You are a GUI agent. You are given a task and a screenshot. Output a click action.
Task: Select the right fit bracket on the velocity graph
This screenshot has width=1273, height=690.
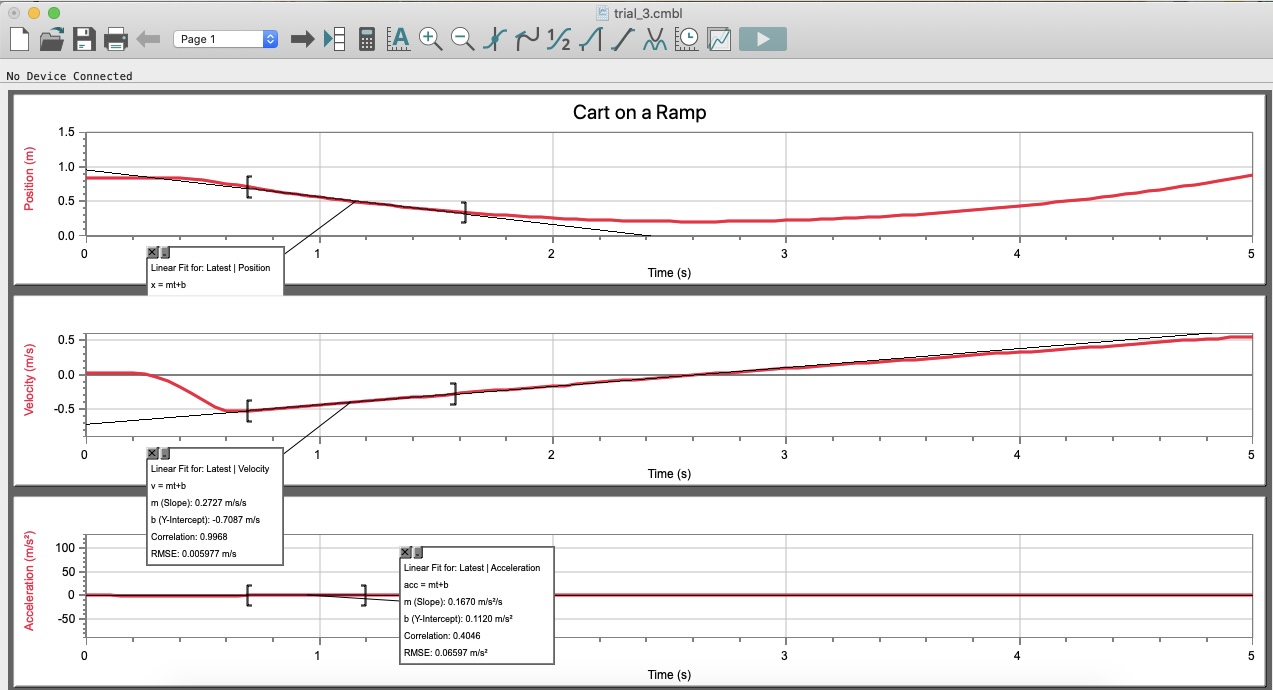[454, 394]
